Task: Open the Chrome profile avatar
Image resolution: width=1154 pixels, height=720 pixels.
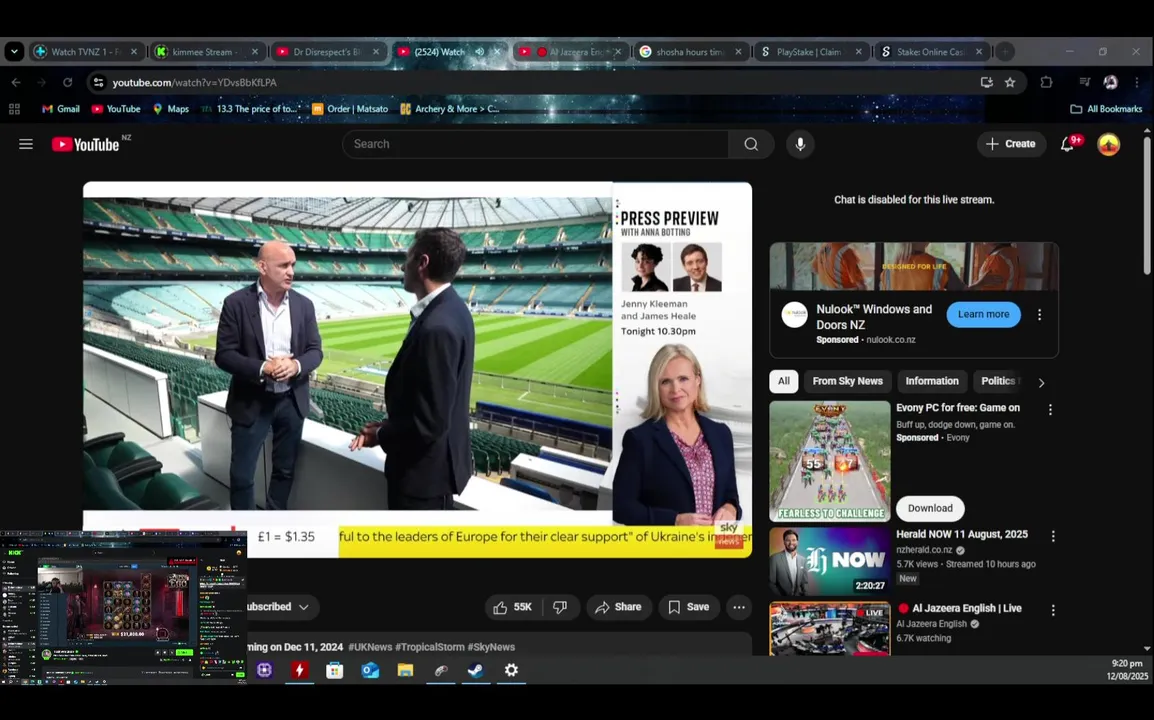Action: point(1110,82)
